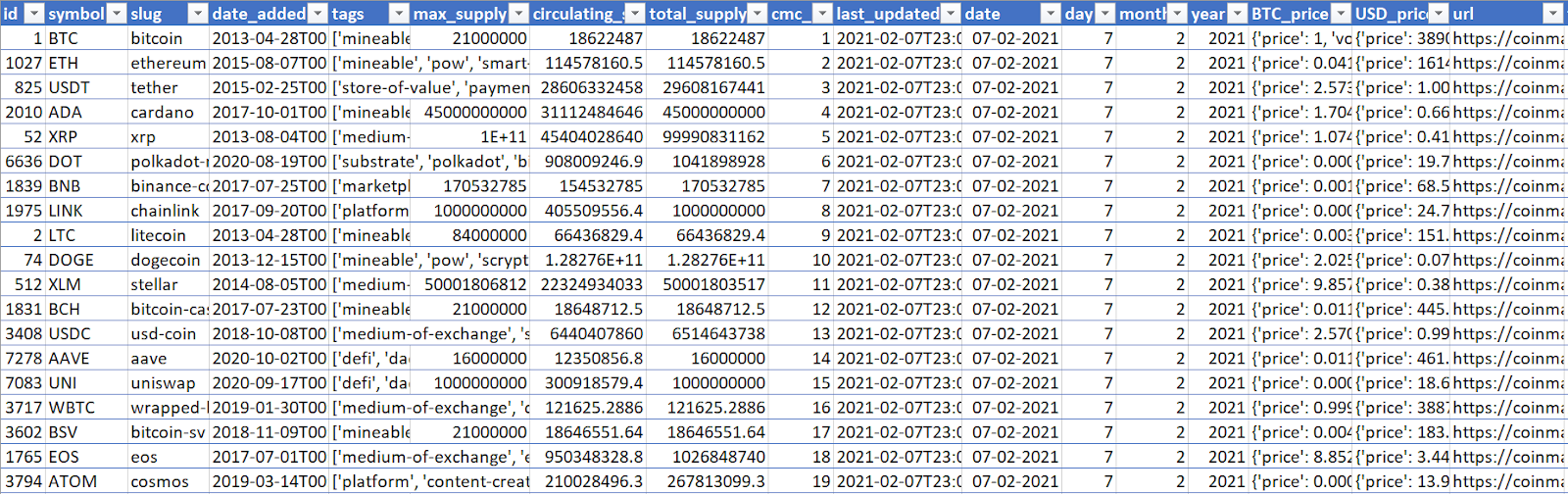Open the total_supply column filter dropdown

coord(757,14)
